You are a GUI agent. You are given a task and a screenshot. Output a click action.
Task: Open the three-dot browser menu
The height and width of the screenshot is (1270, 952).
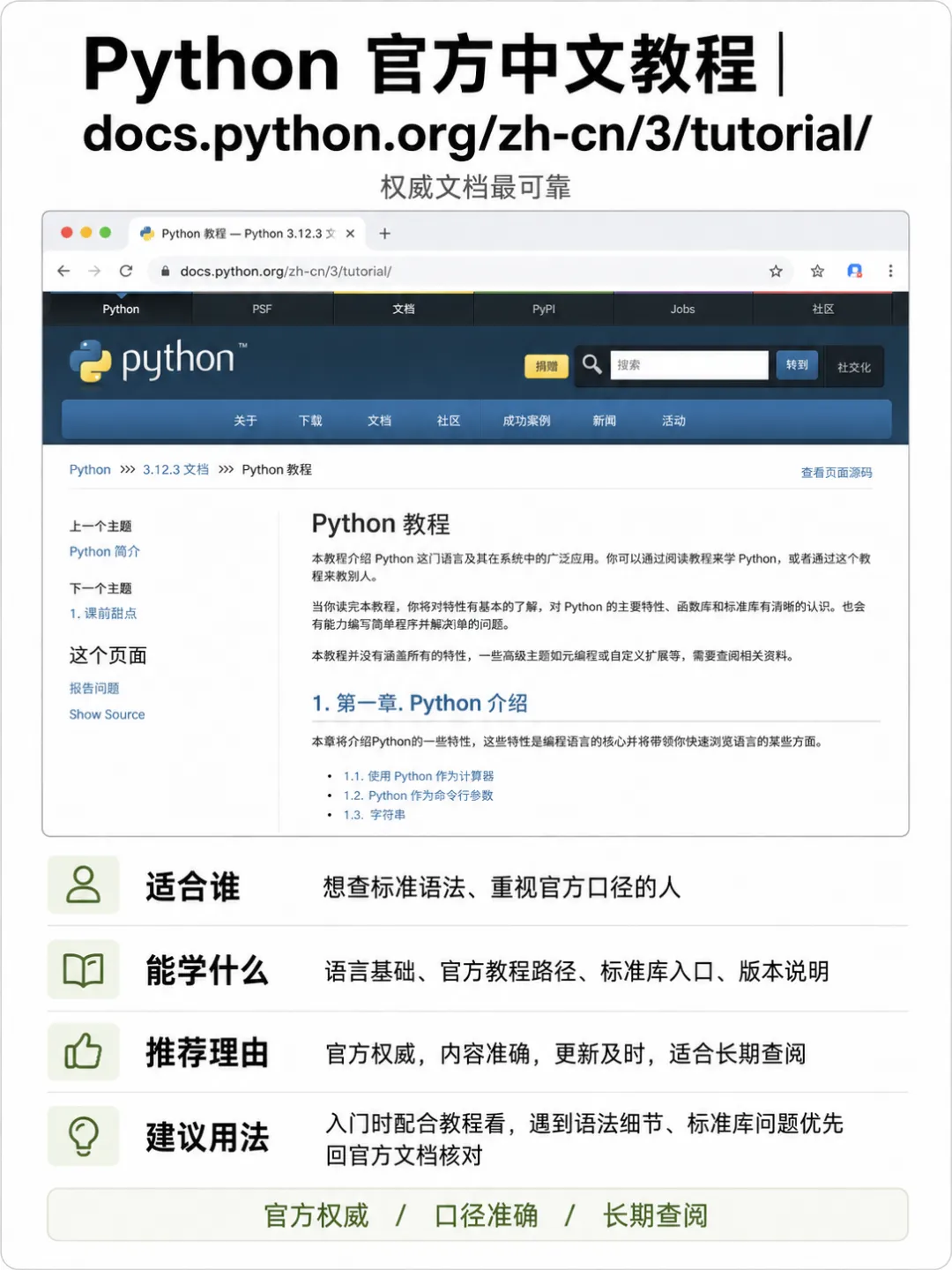[x=890, y=271]
